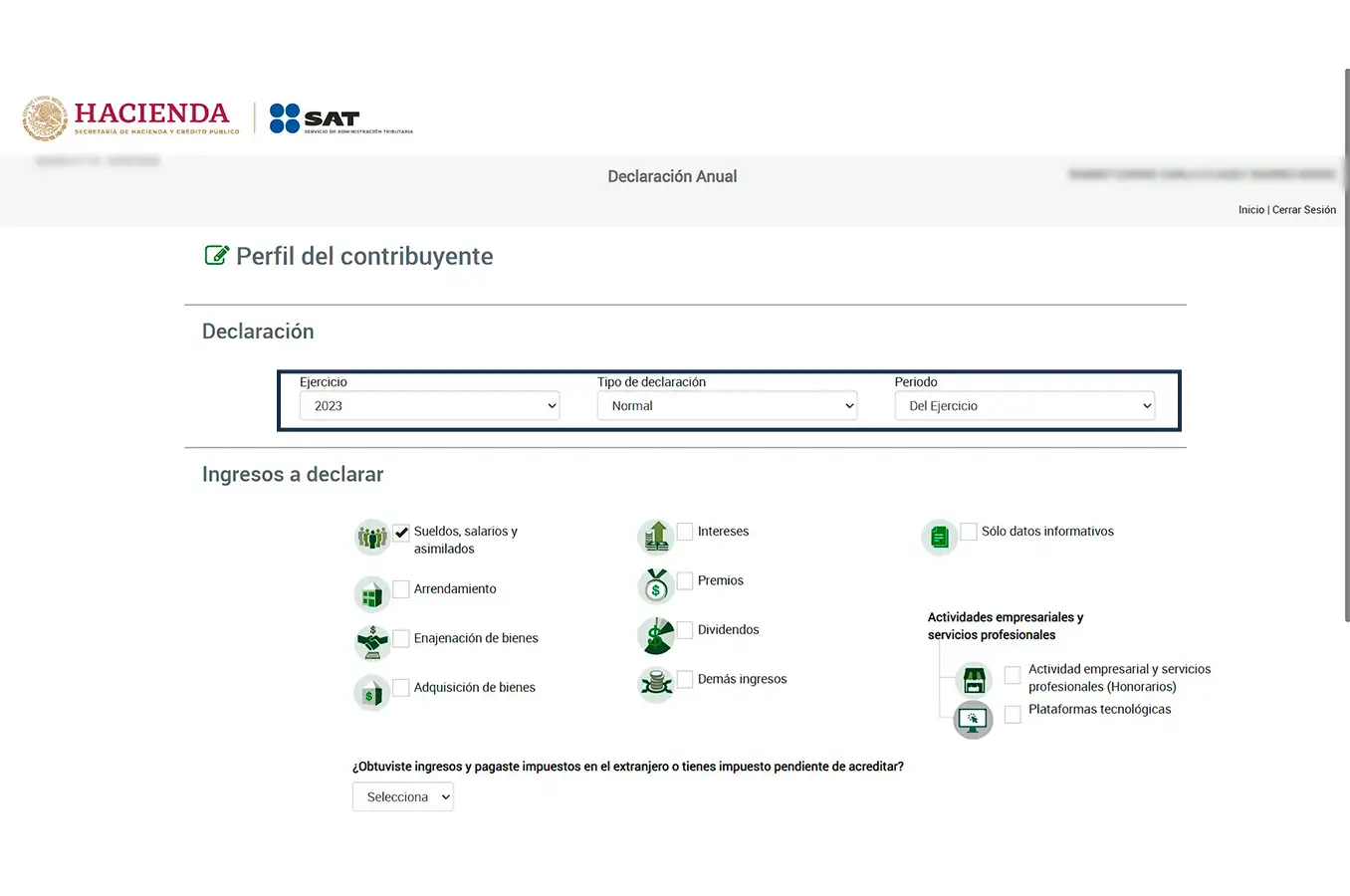Viewport: 1350px width, 896px height.
Task: Click the Intereses income icon
Action: 655,538
